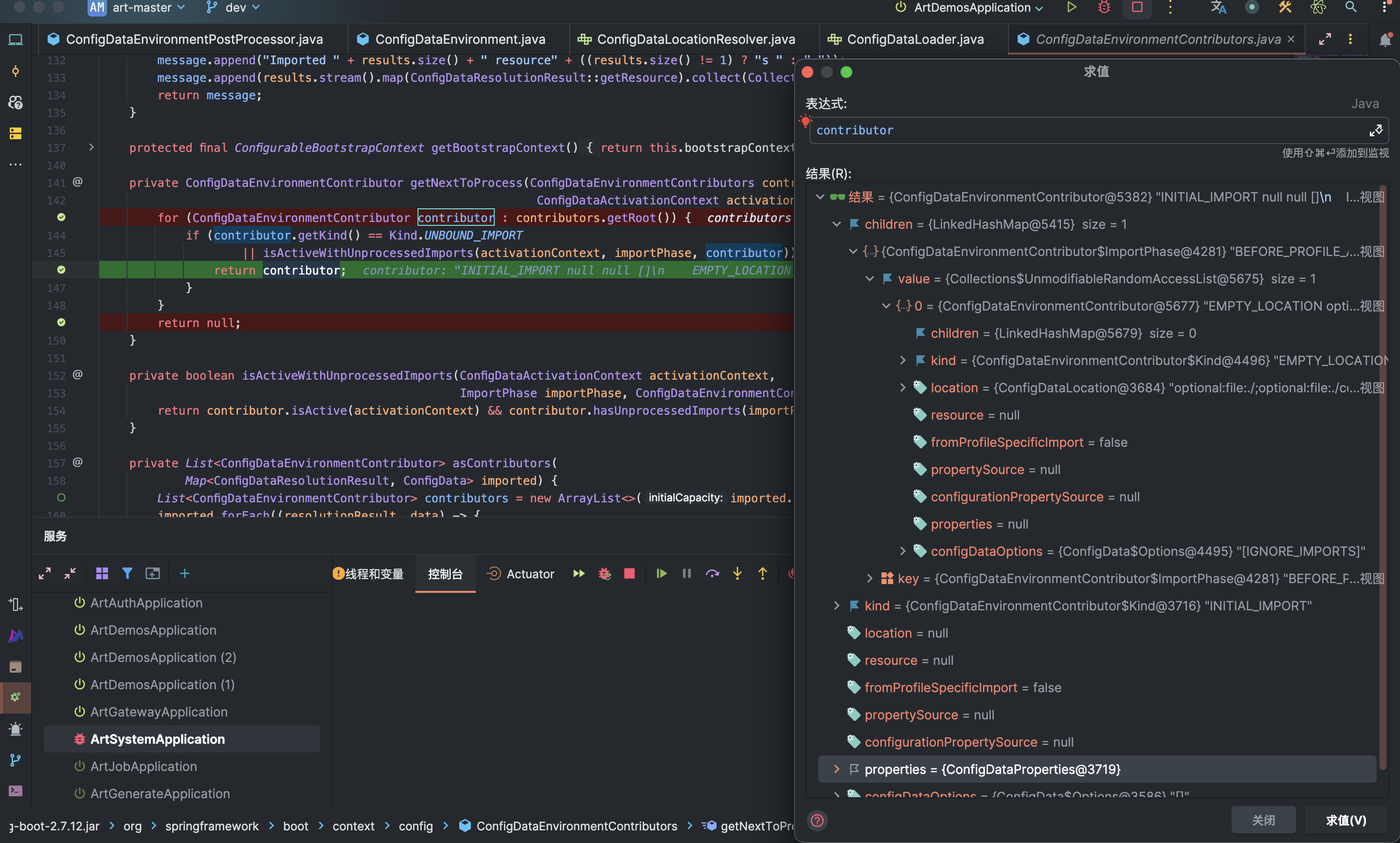Click the red Stop icon in services toolbar
Viewport: 1400px width, 843px height.
coord(629,574)
